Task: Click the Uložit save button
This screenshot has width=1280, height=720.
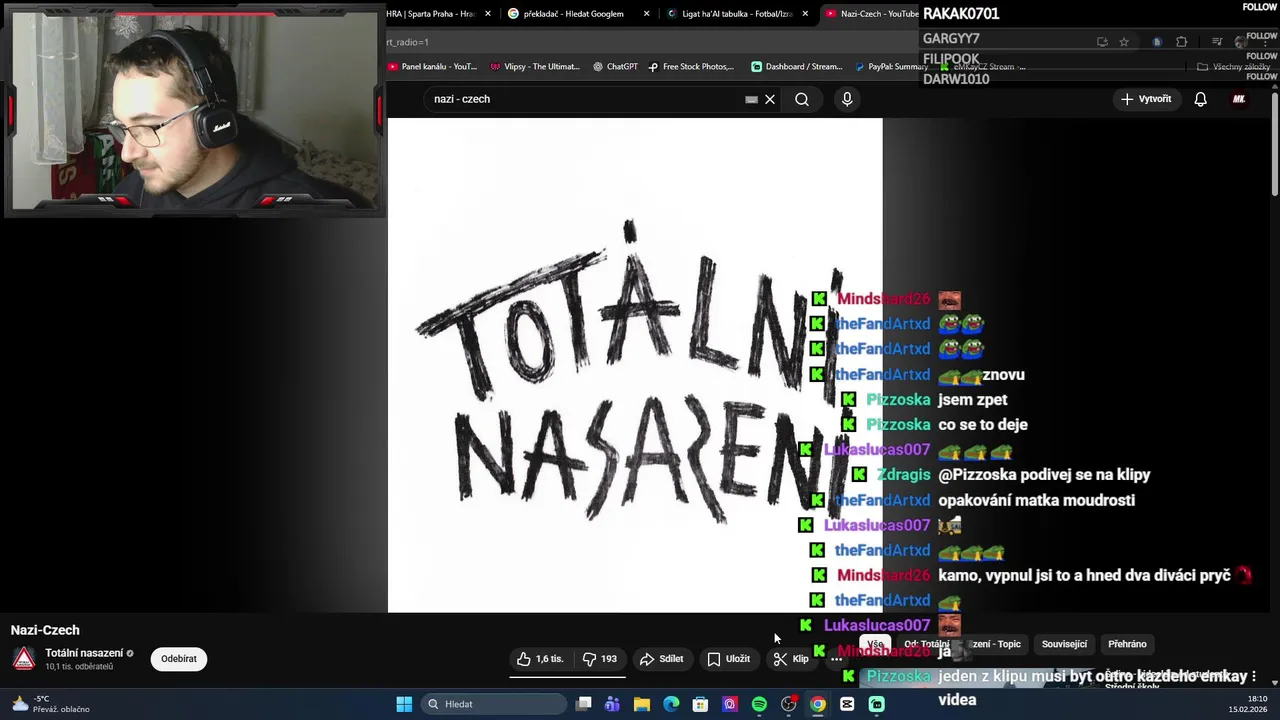Action: [x=729, y=659]
